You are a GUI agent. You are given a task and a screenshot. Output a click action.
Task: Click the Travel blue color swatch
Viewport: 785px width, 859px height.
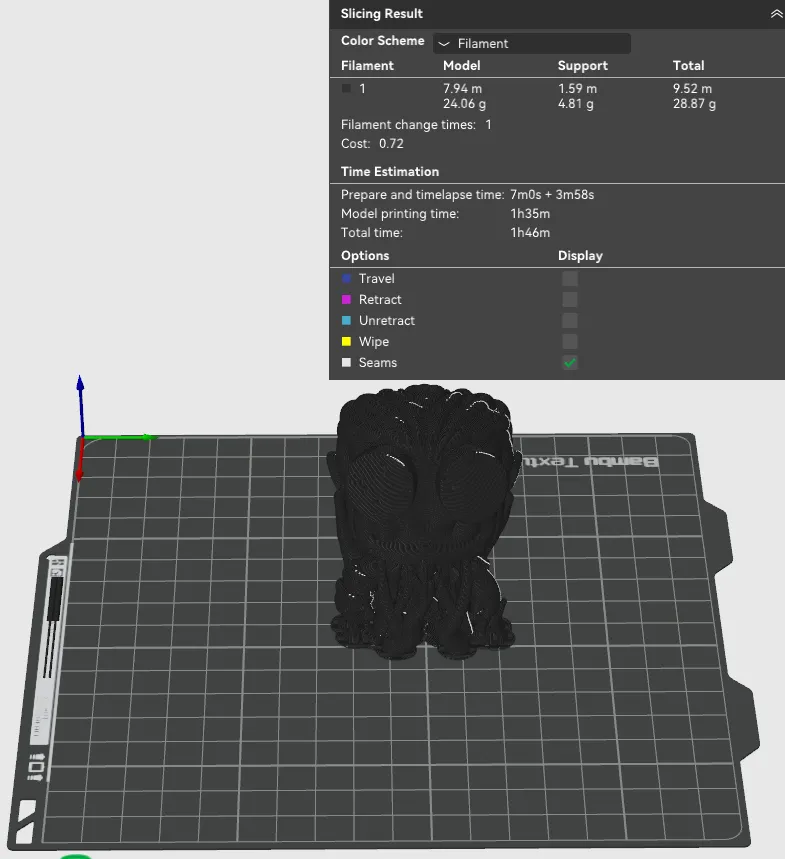pyautogui.click(x=346, y=278)
